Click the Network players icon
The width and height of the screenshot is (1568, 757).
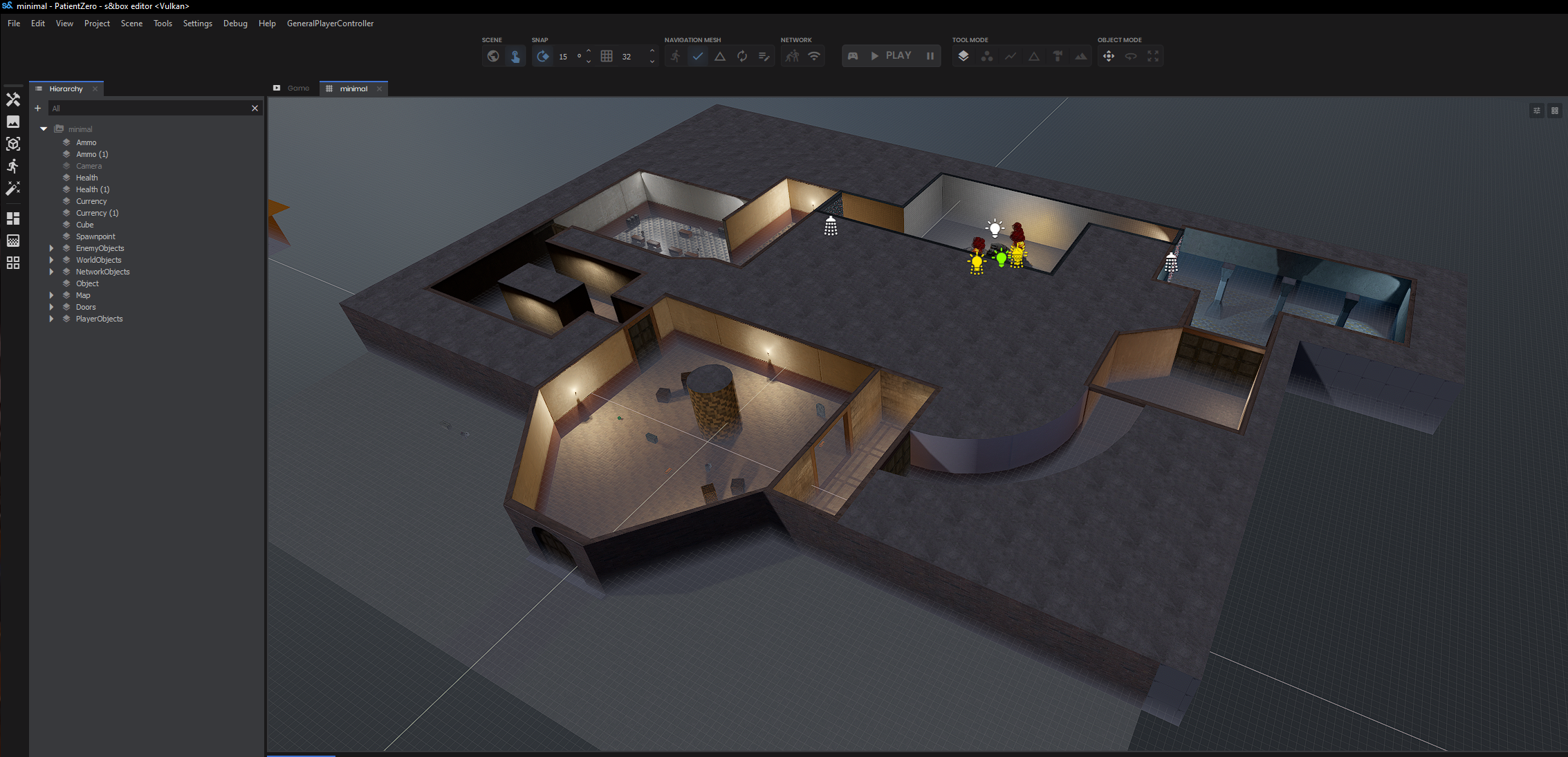click(x=792, y=56)
